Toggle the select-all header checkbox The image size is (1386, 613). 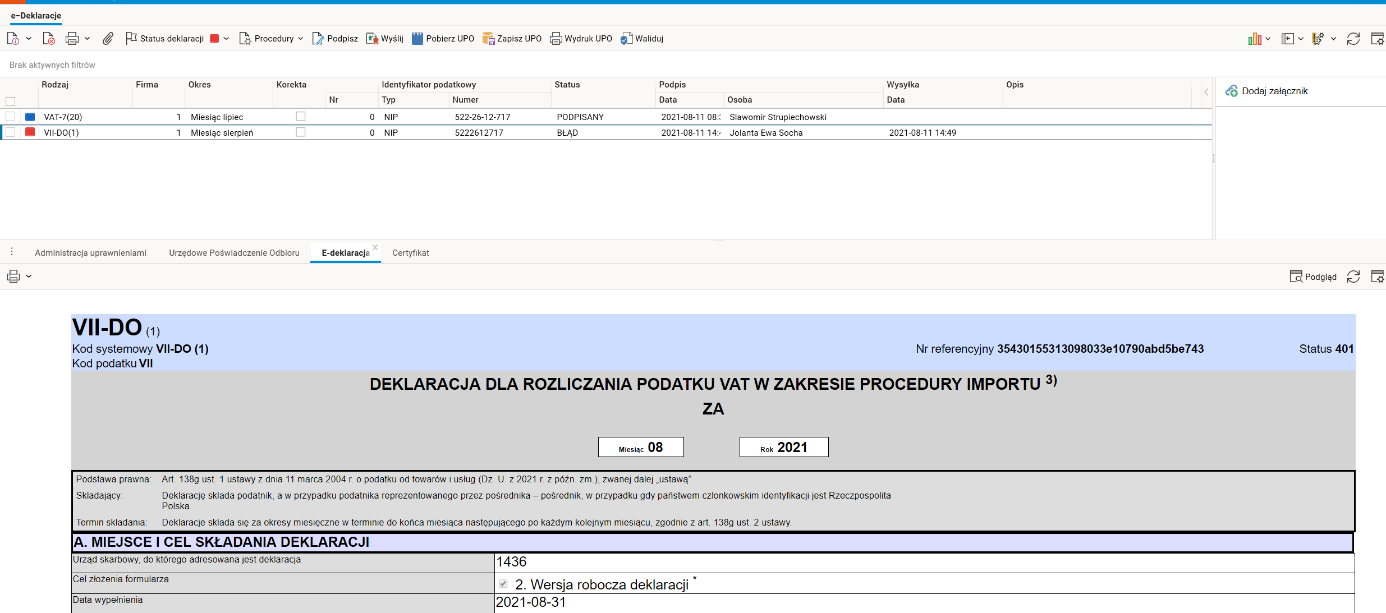click(10, 101)
